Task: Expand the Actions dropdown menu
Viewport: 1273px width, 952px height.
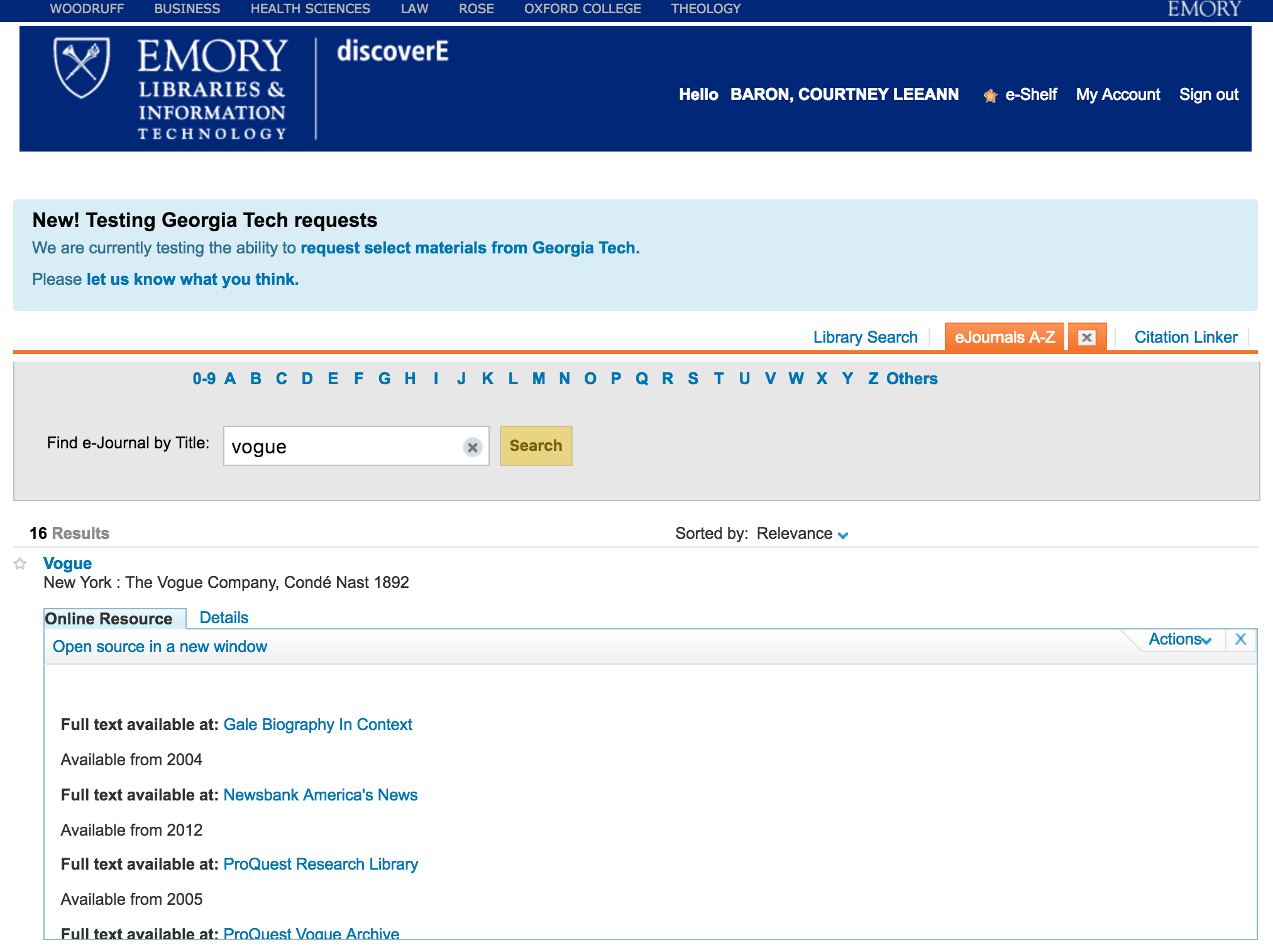Action: [x=1179, y=639]
